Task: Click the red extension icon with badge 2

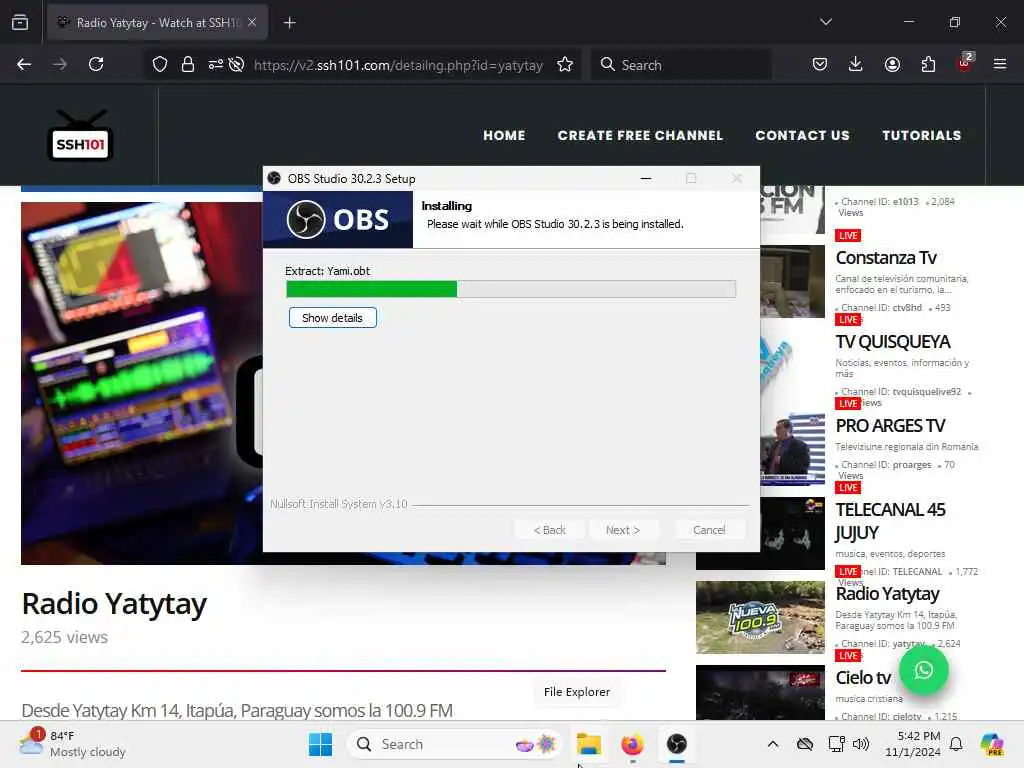Action: pos(964,63)
